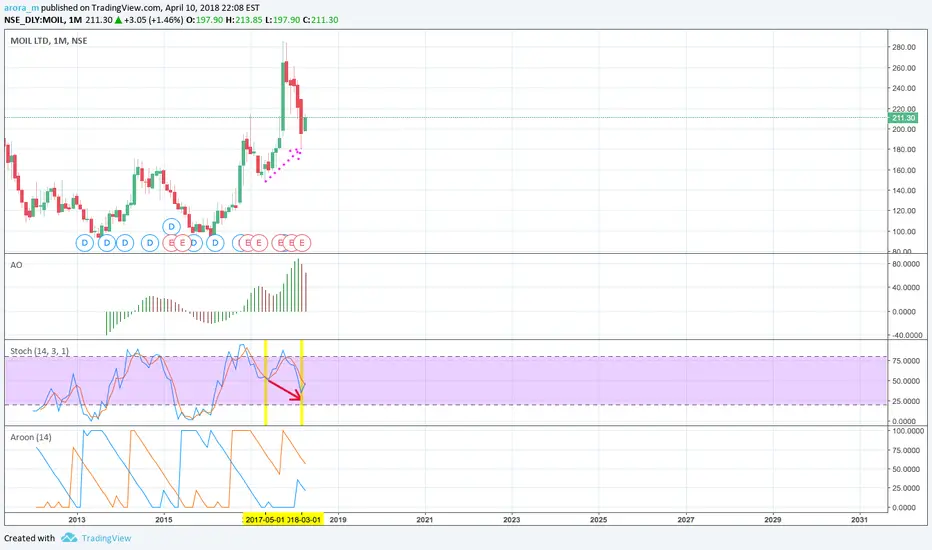Click the green 211.30 current price label
This screenshot has height=550, width=932.
[x=903, y=118]
